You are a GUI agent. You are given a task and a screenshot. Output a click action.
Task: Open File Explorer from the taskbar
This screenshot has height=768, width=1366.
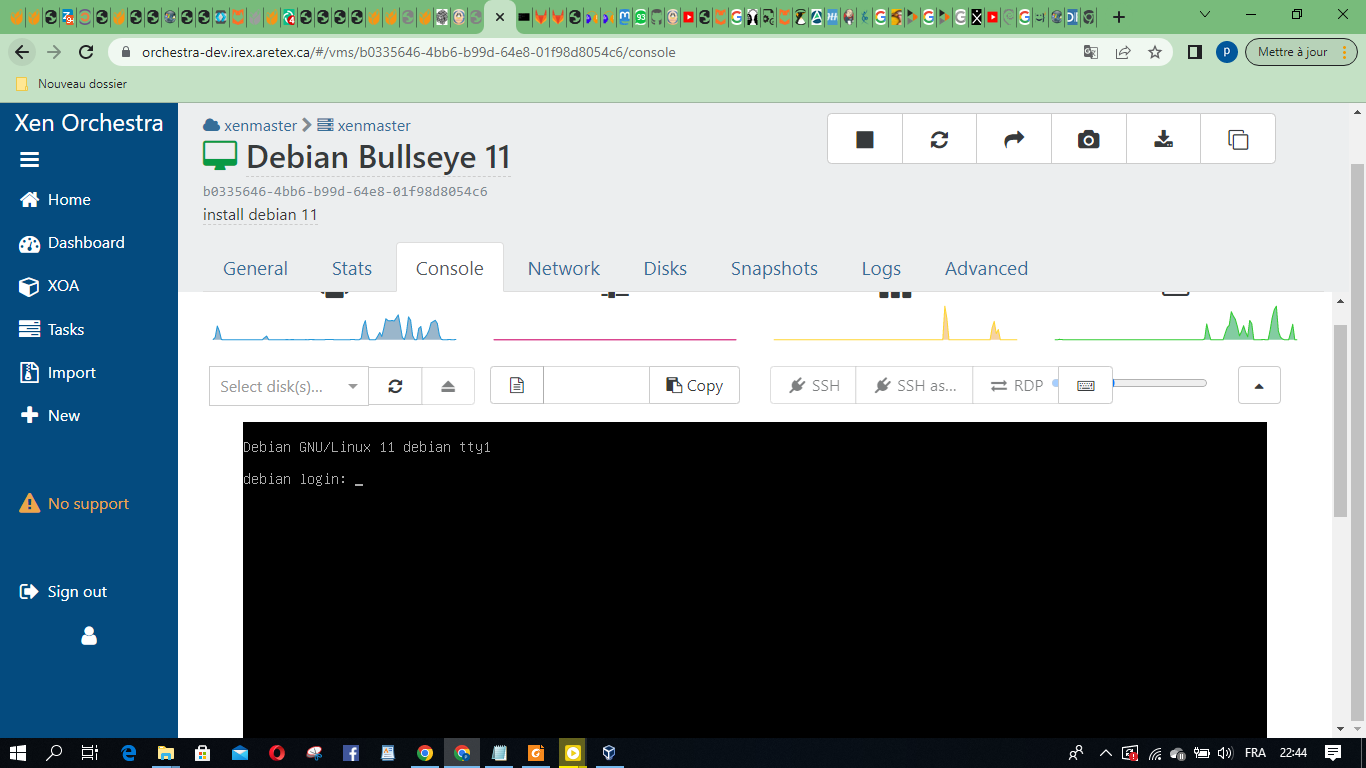click(165, 753)
